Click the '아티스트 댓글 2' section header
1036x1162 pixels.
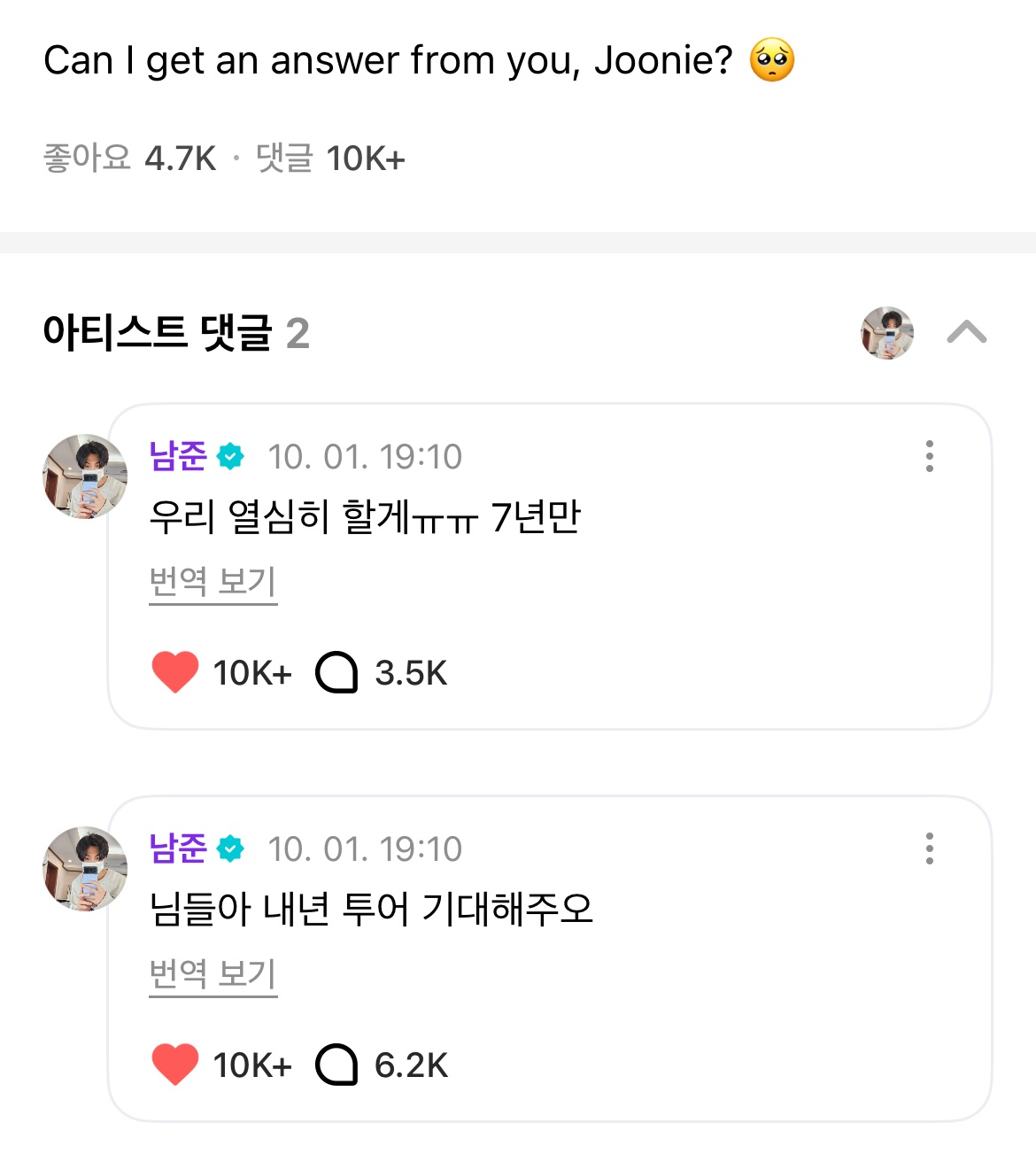176,333
